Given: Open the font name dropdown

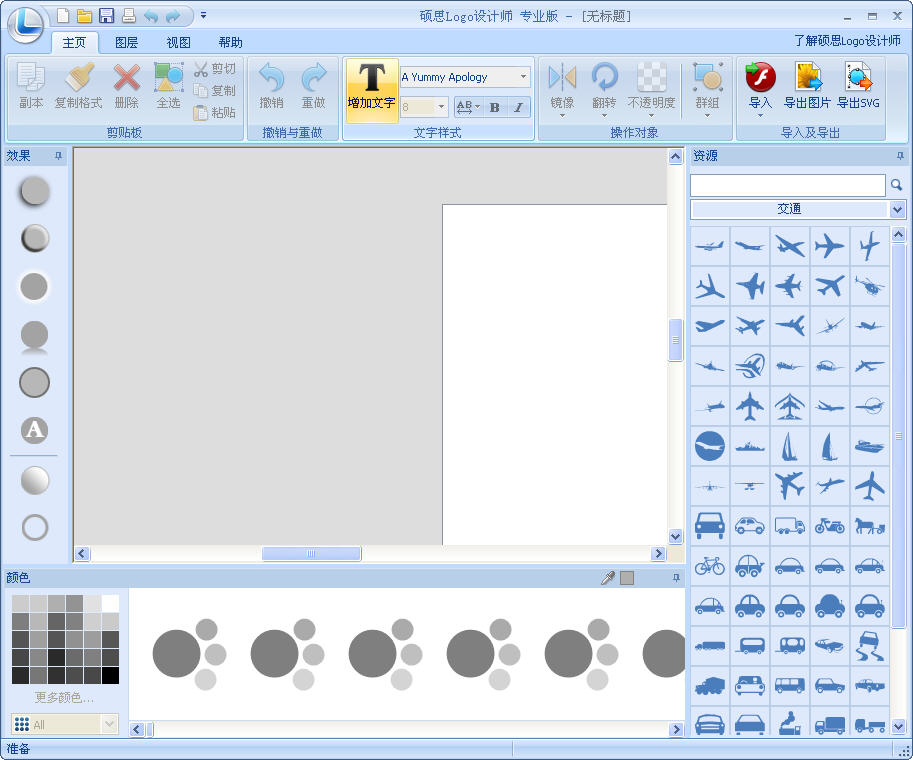Looking at the screenshot, I should (x=523, y=77).
